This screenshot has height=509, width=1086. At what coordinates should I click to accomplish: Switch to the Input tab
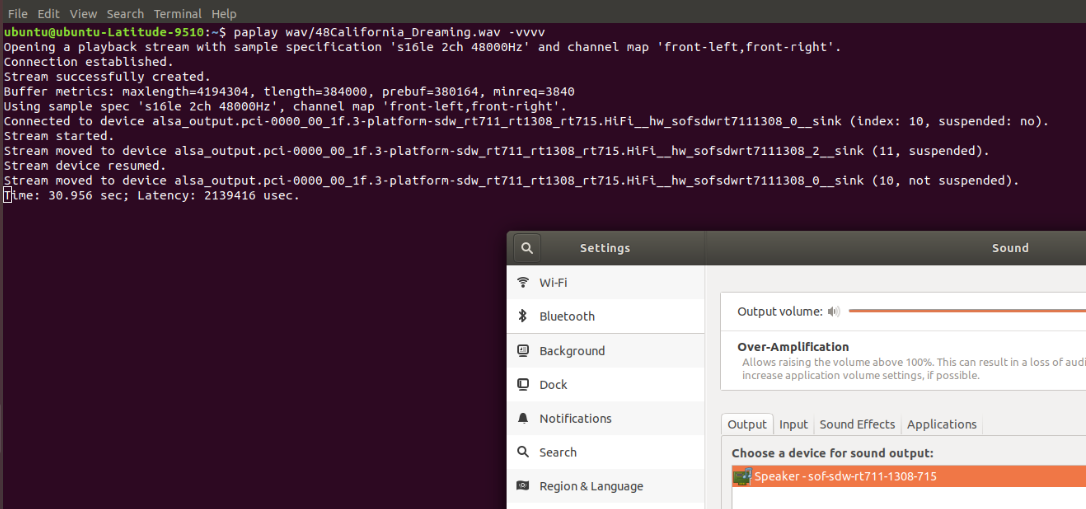[x=794, y=425]
